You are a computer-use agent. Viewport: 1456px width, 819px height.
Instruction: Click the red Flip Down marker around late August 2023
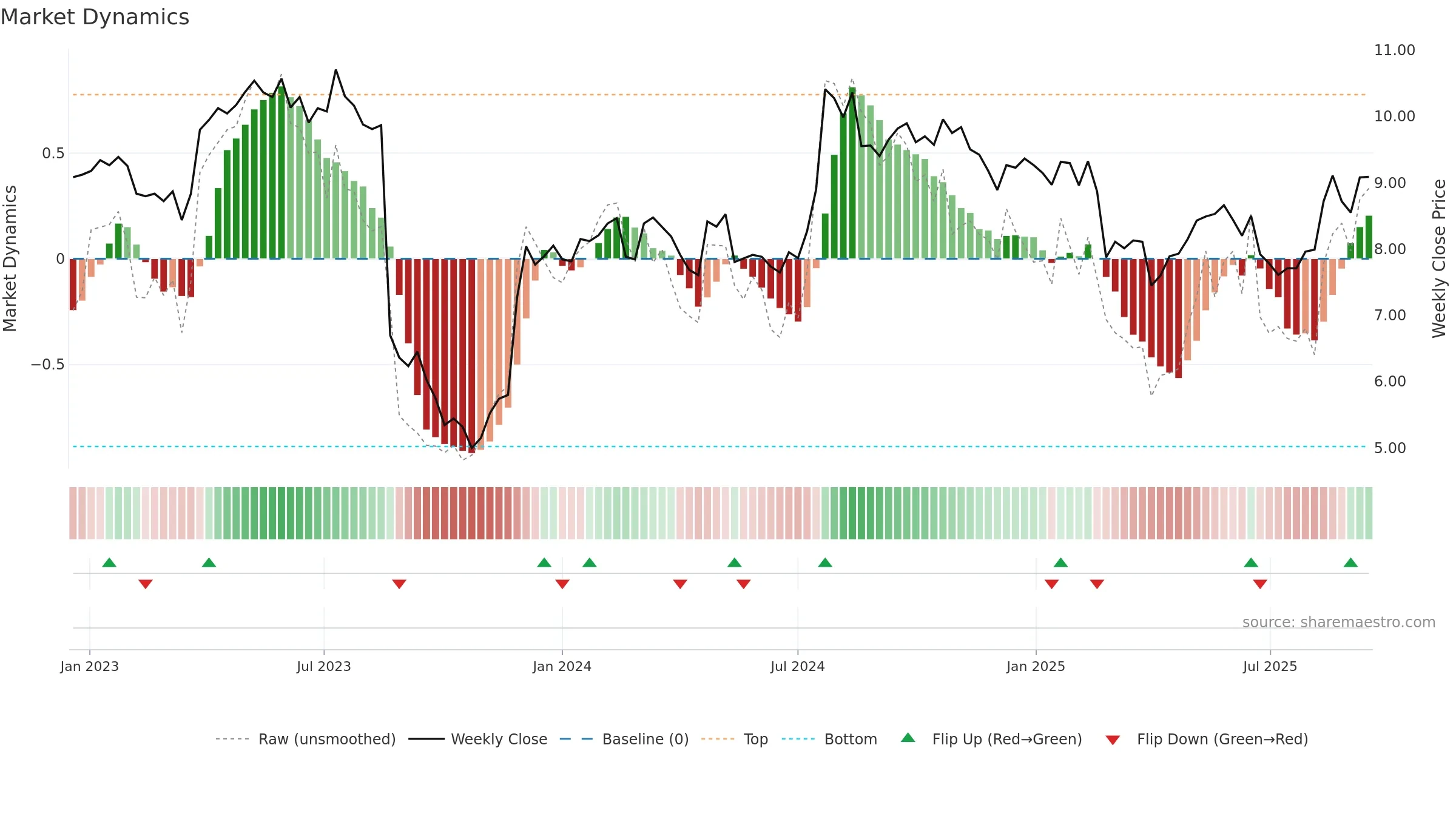(399, 584)
